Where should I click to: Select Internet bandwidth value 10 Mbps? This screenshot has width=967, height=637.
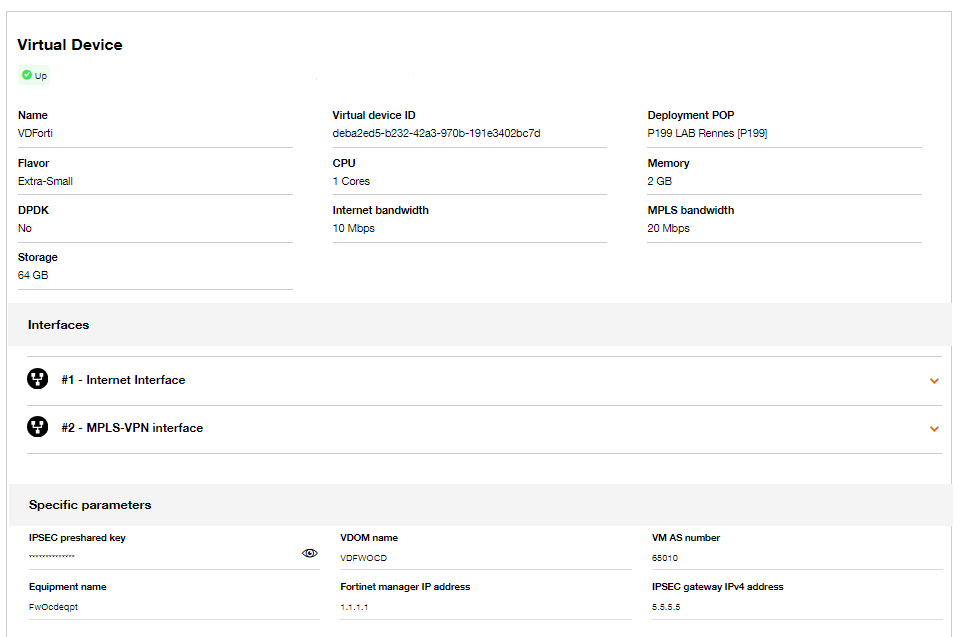(x=353, y=228)
